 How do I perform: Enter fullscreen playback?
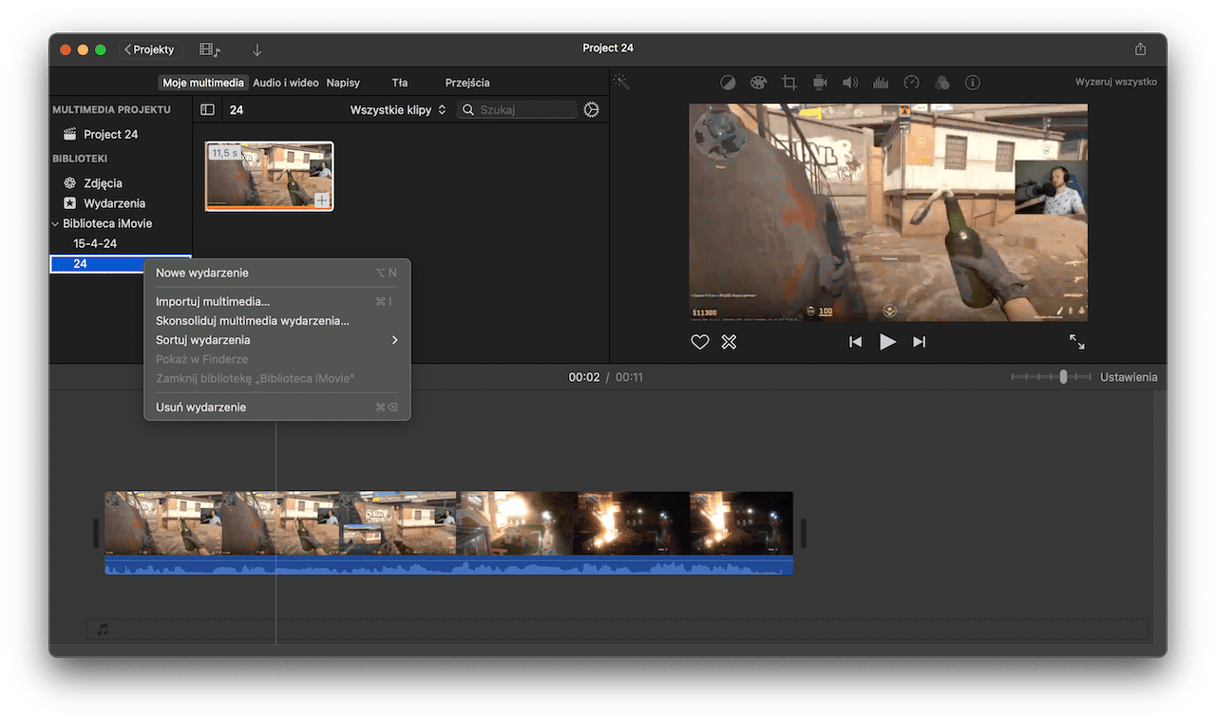tap(1077, 342)
